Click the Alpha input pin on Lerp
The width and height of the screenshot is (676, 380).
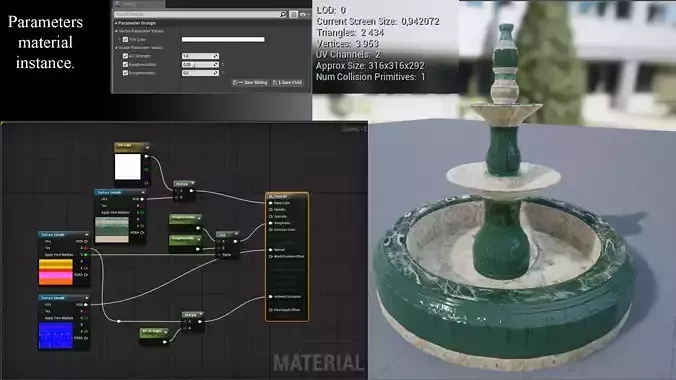click(219, 255)
